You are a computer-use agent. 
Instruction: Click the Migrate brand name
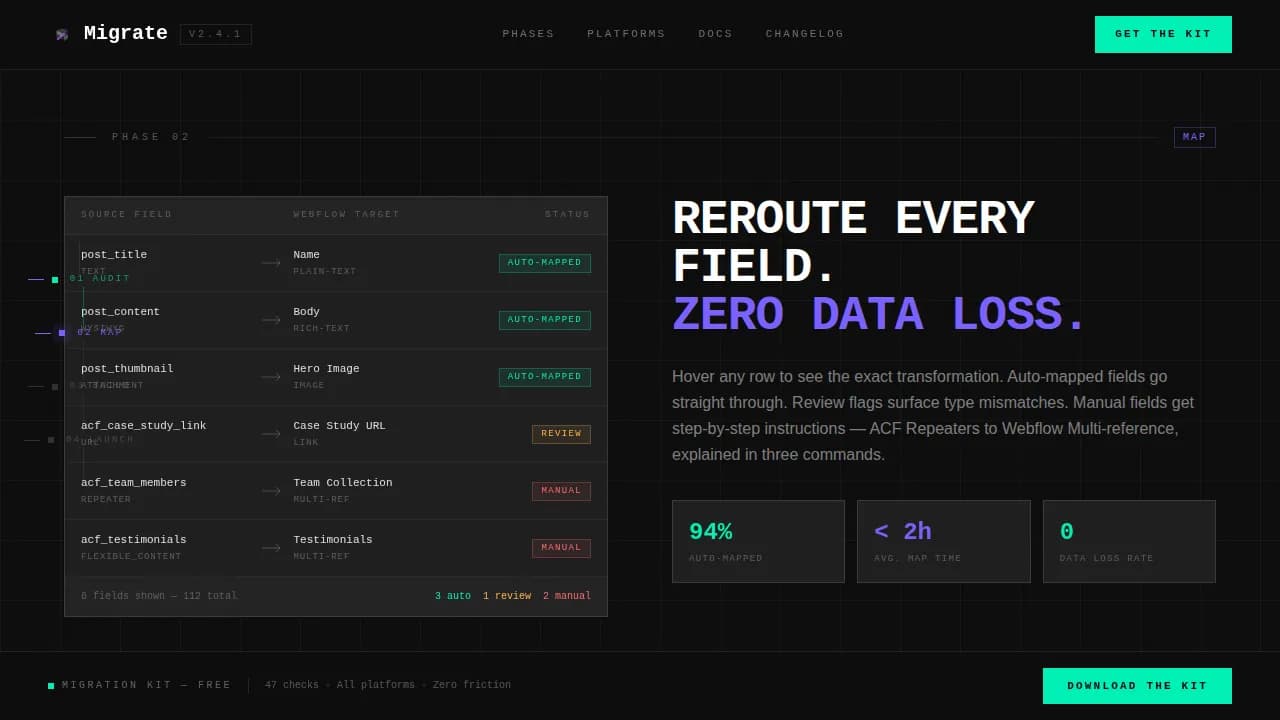click(126, 33)
